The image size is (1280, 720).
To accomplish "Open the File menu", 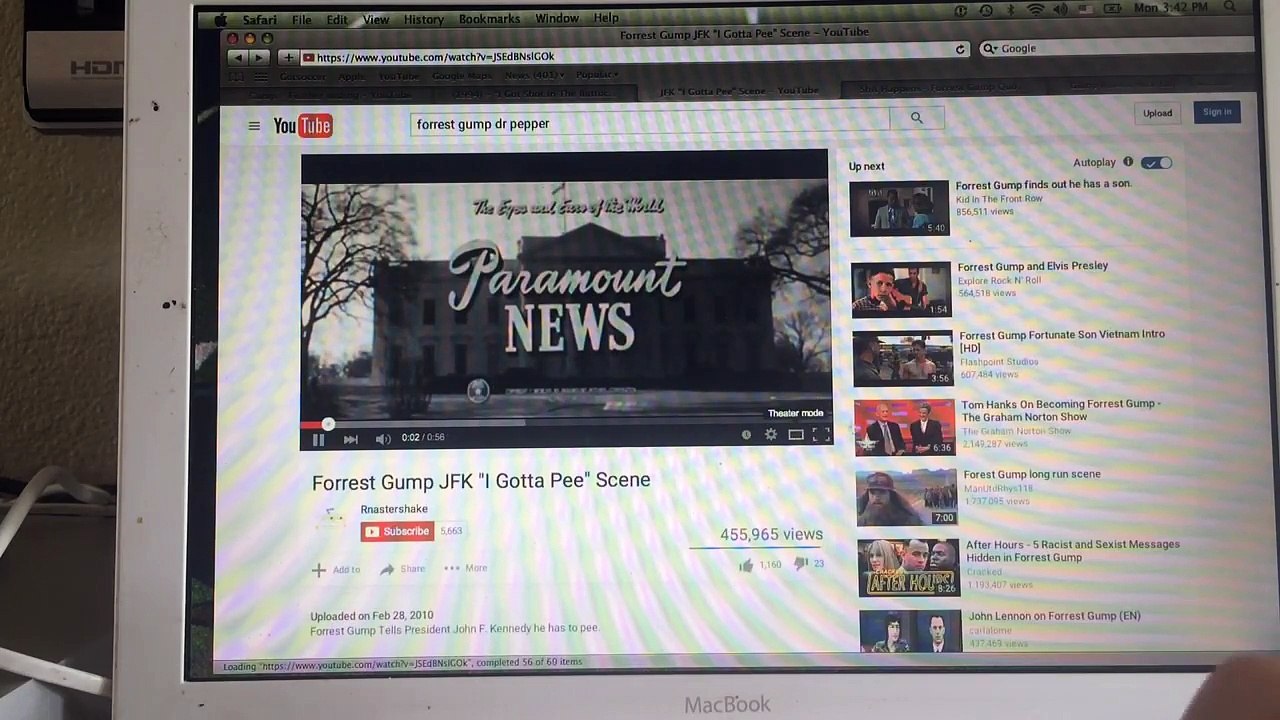I will (x=302, y=20).
